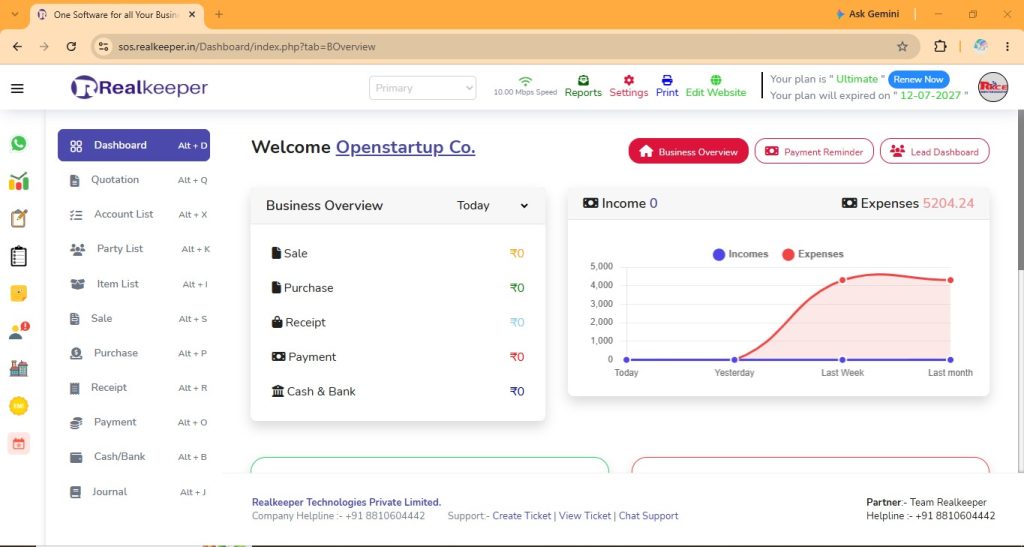Open Sale in the sidebar
Viewport: 1024px width, 547px height.
pos(134,319)
